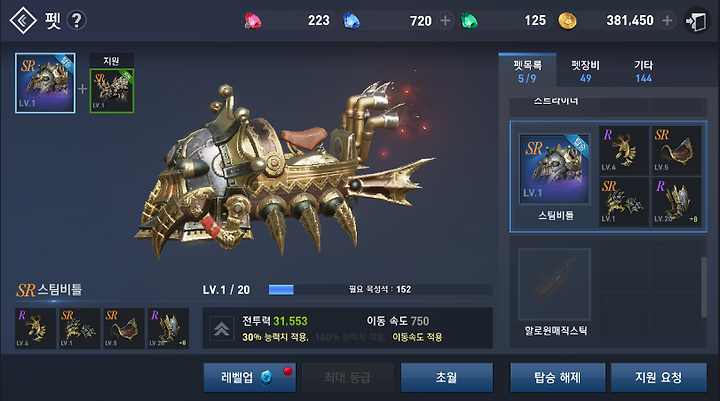Viewport: 720px width, 401px height.
Task: Click the 지원 요청 button
Action: tap(658, 378)
